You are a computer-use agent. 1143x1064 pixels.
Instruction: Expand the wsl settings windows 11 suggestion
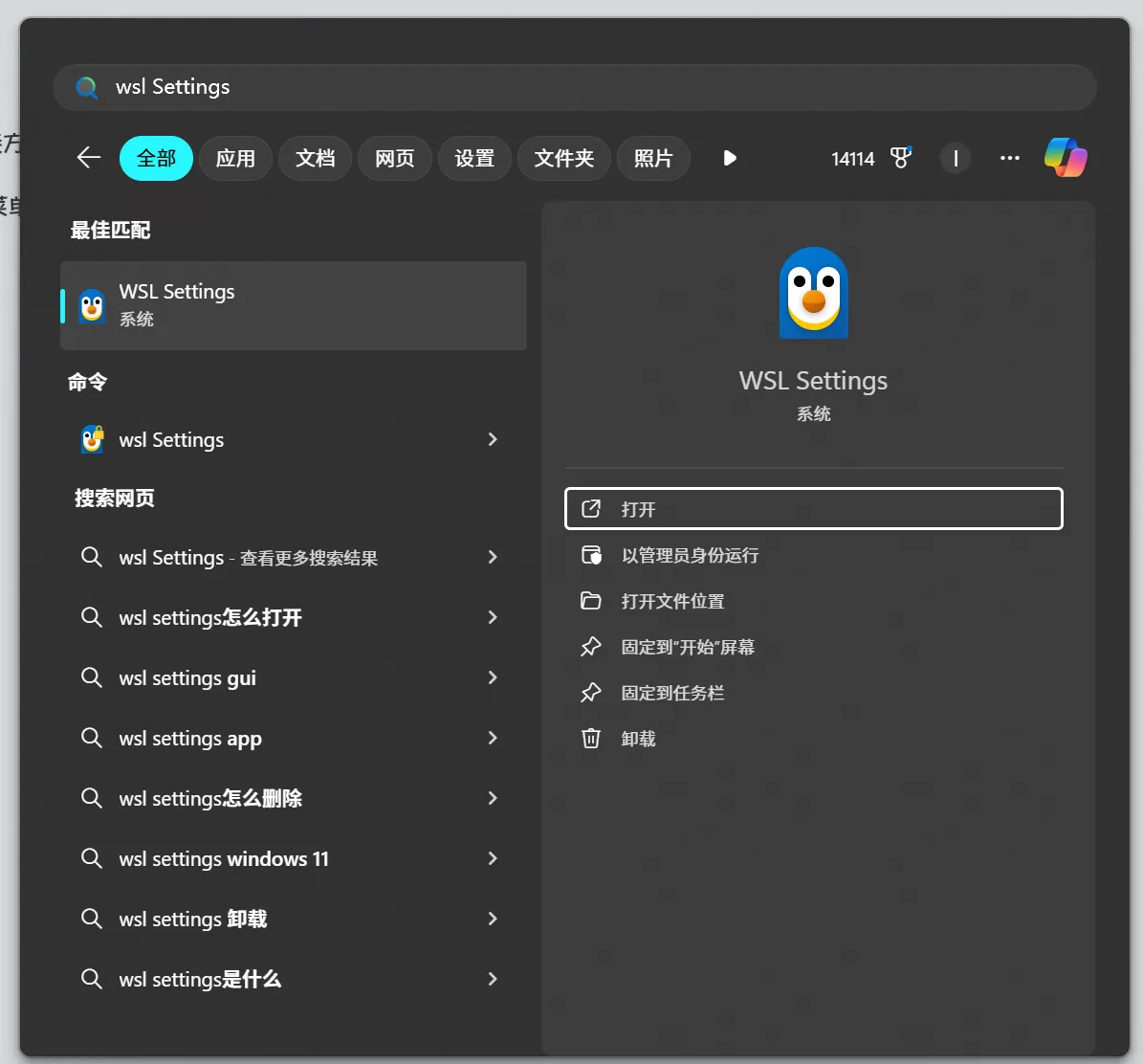(x=493, y=858)
